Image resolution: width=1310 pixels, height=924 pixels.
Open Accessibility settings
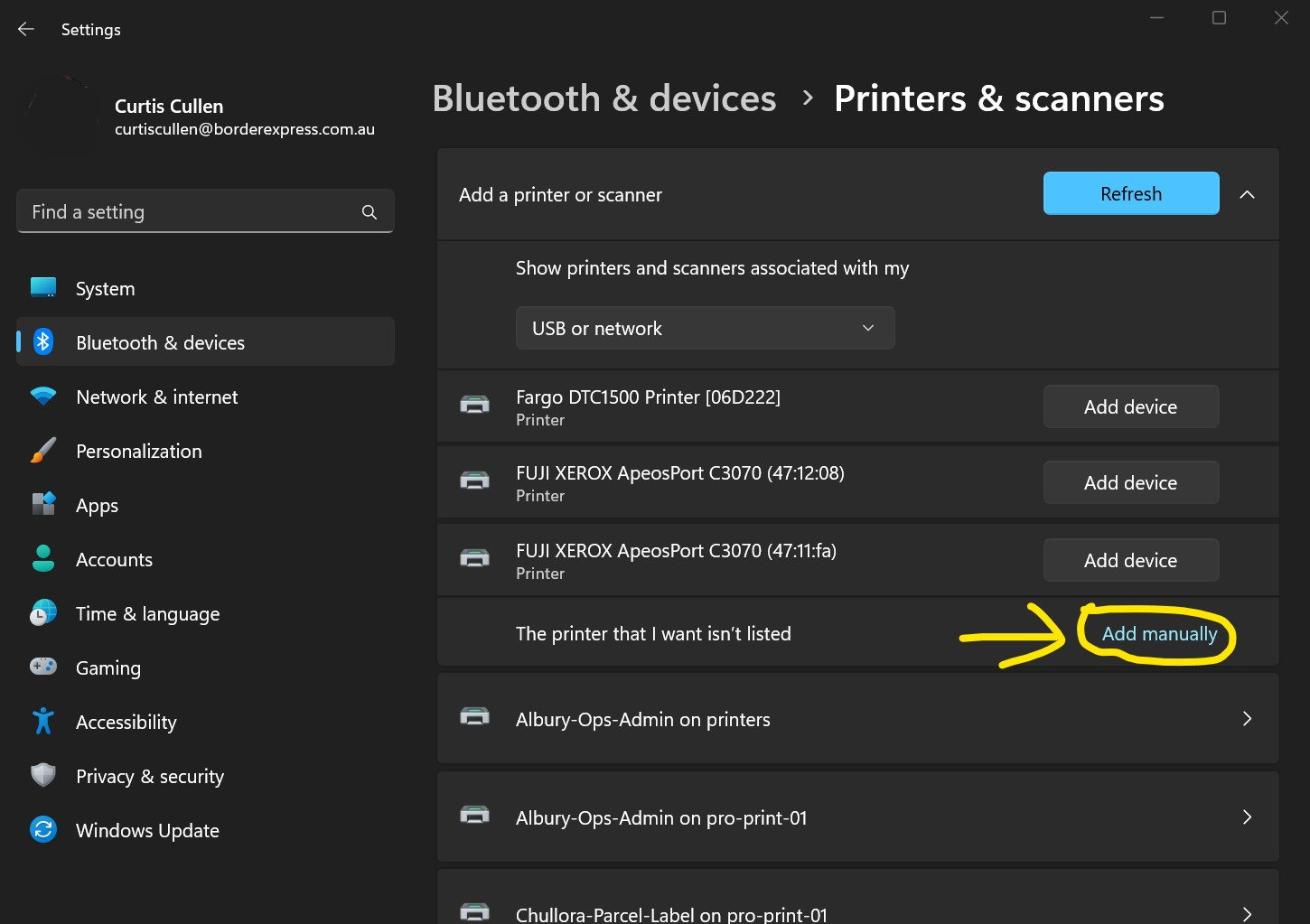(x=205, y=722)
